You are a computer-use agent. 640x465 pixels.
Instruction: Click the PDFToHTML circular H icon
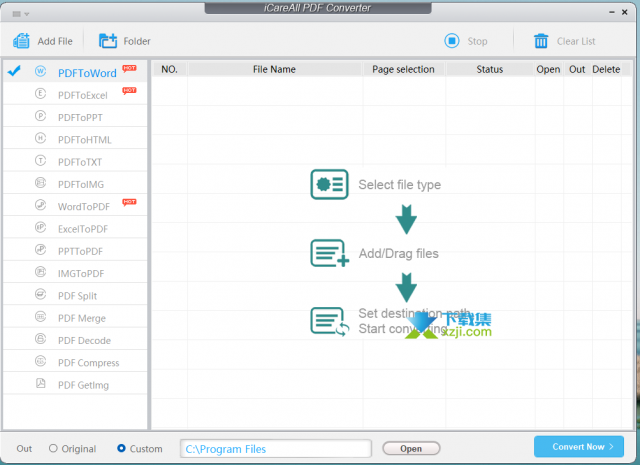point(40,138)
